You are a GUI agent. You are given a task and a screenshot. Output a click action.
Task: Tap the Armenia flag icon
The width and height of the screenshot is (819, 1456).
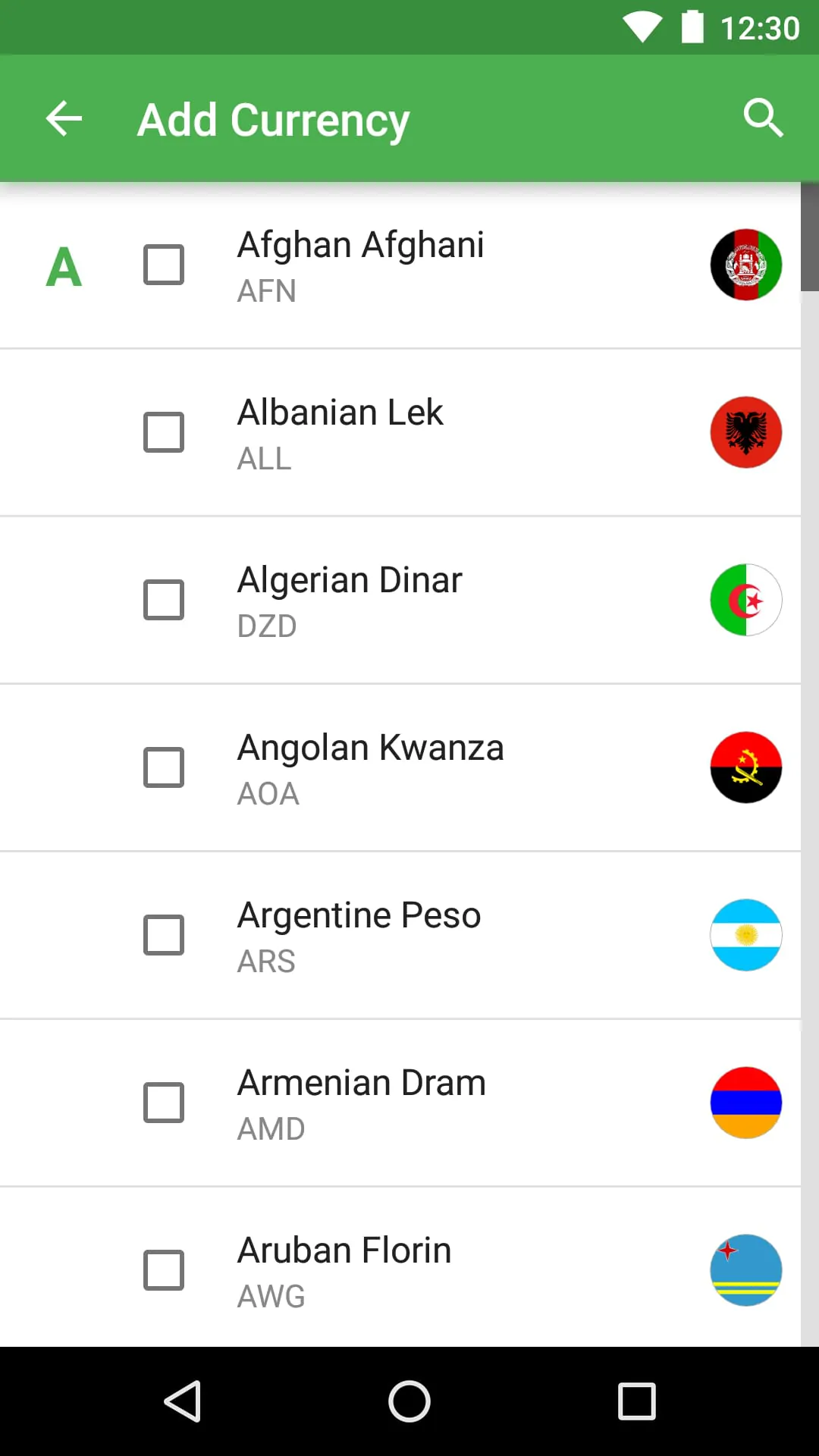click(x=745, y=1103)
